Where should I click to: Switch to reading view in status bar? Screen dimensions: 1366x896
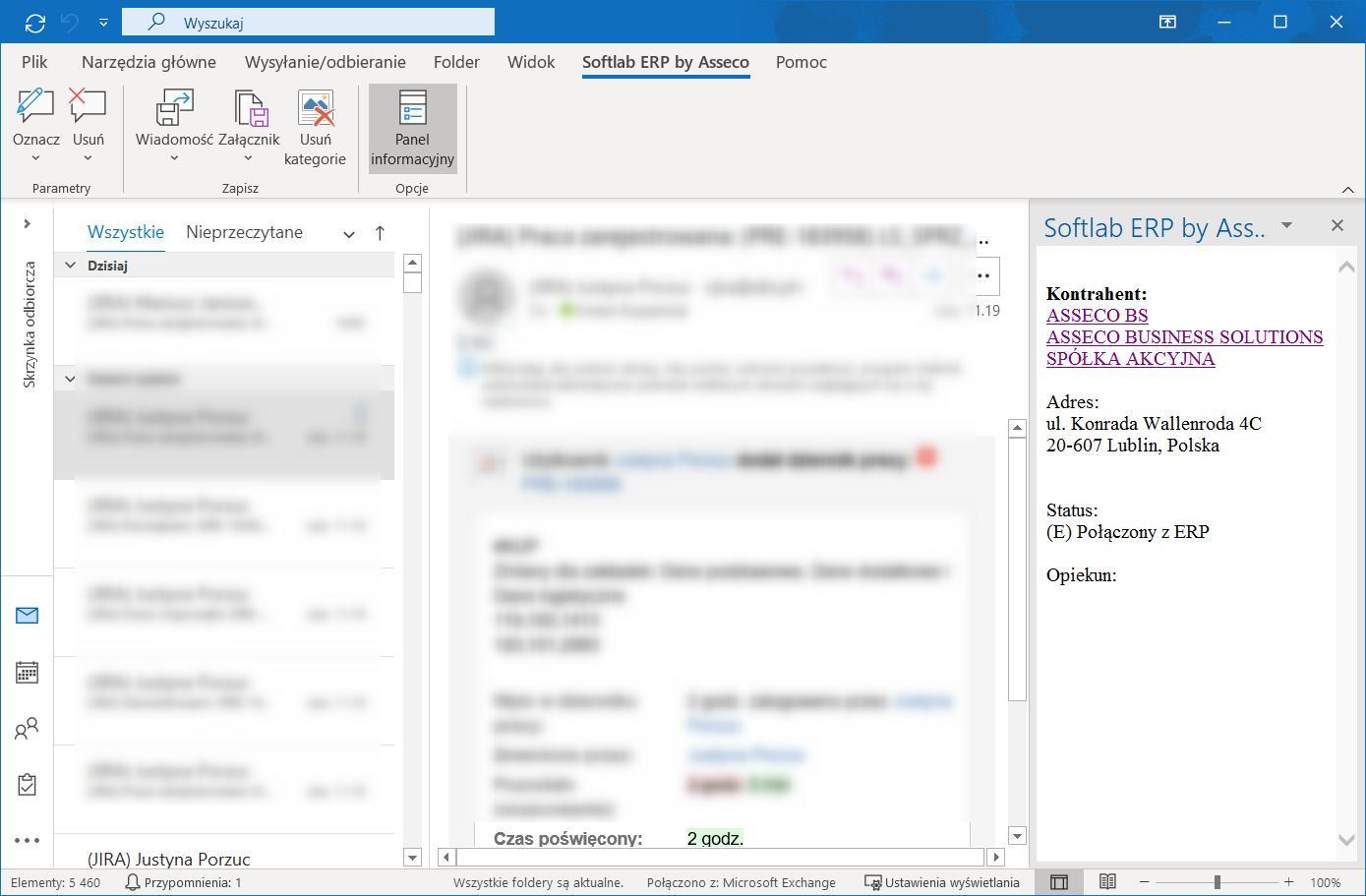click(1107, 882)
